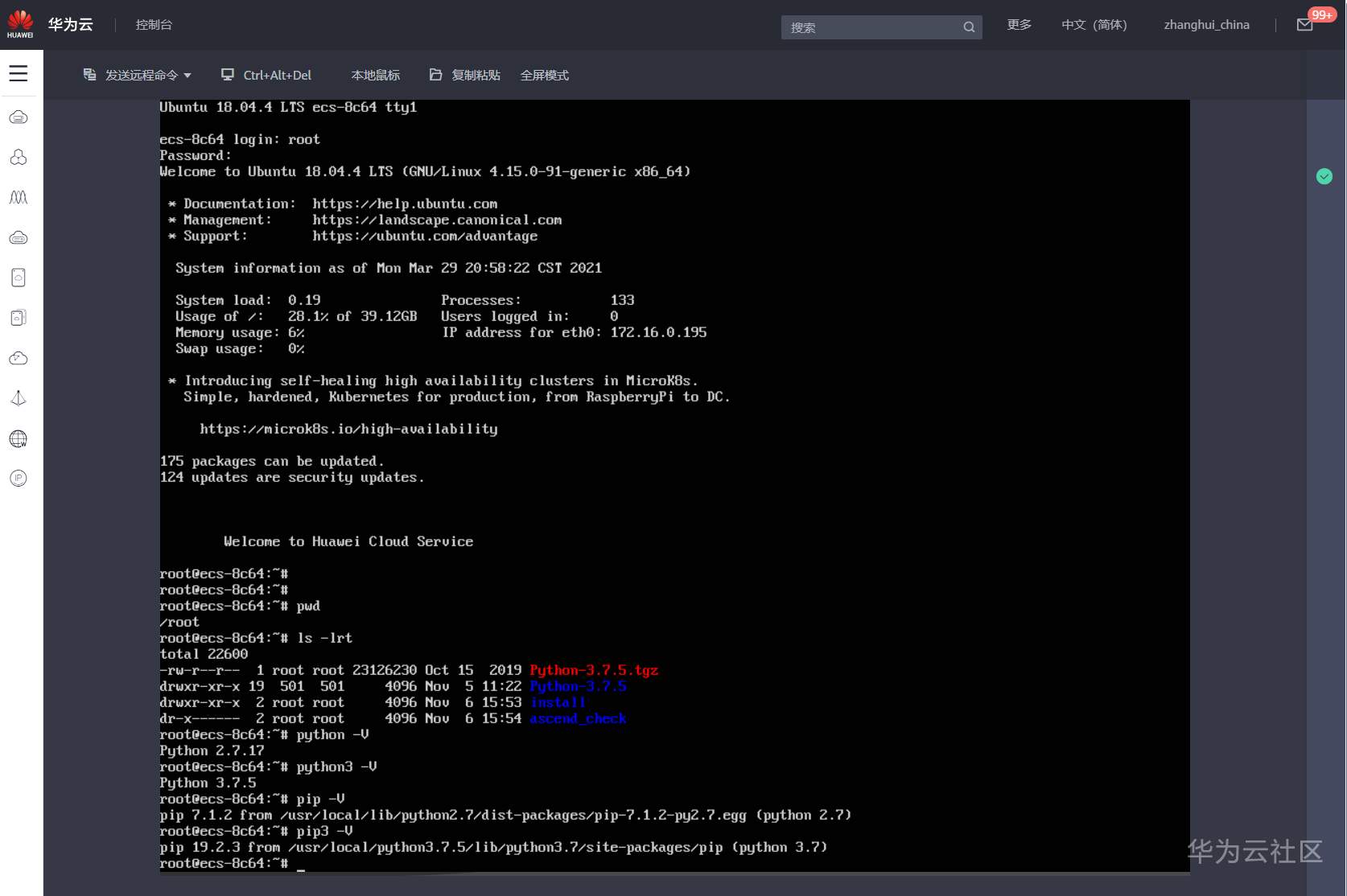The height and width of the screenshot is (896, 1347).
Task: Open the globe icon in sidebar
Action: pyautogui.click(x=19, y=438)
